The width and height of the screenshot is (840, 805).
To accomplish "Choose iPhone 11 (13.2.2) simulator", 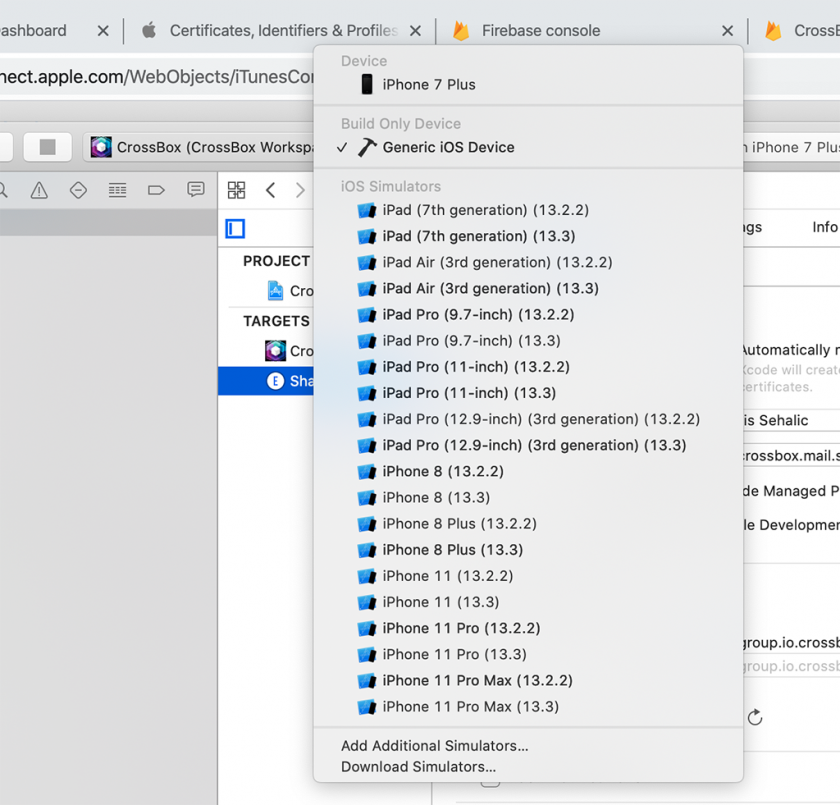I will pos(528,576).
